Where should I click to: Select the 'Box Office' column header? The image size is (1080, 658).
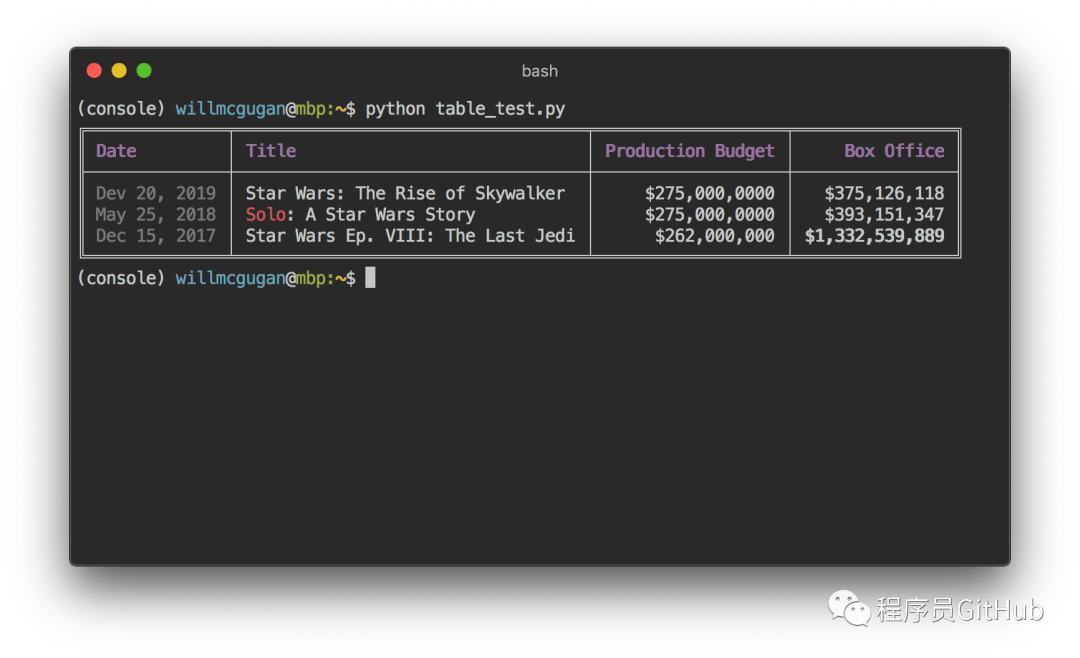(x=894, y=151)
